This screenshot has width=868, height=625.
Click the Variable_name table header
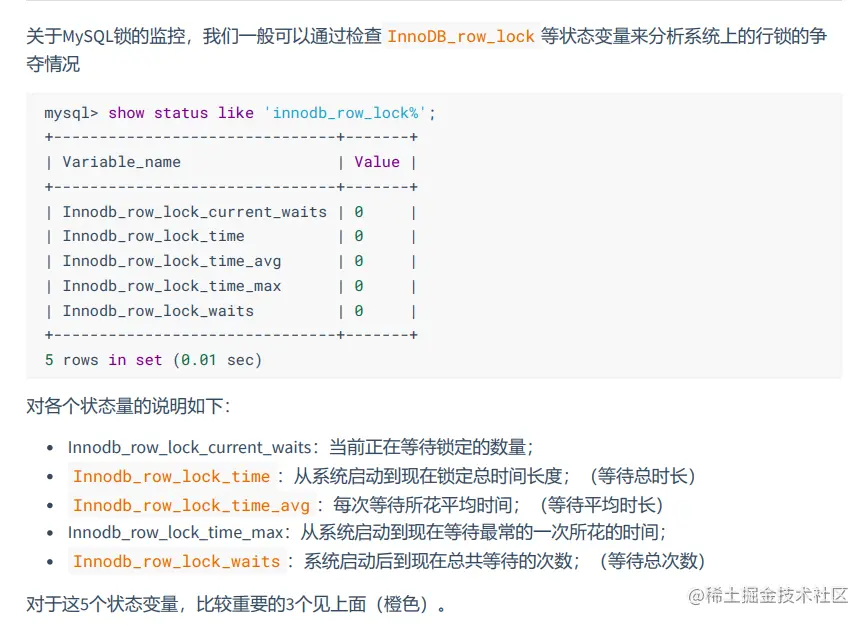(x=121, y=162)
